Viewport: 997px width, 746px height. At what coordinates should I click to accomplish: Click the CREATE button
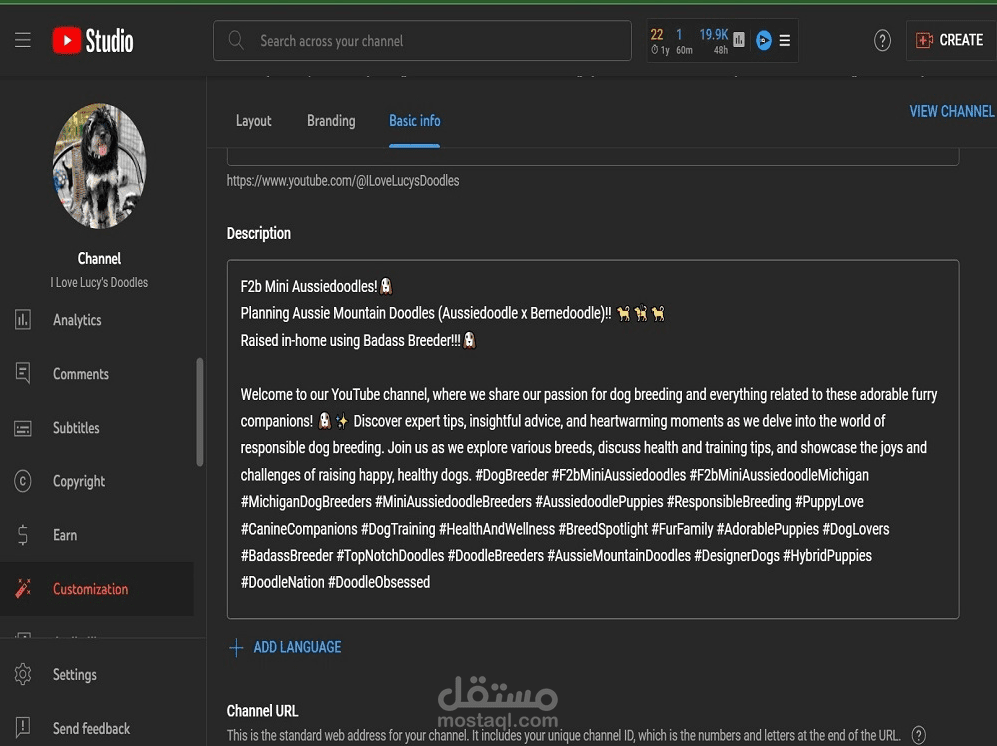[950, 40]
